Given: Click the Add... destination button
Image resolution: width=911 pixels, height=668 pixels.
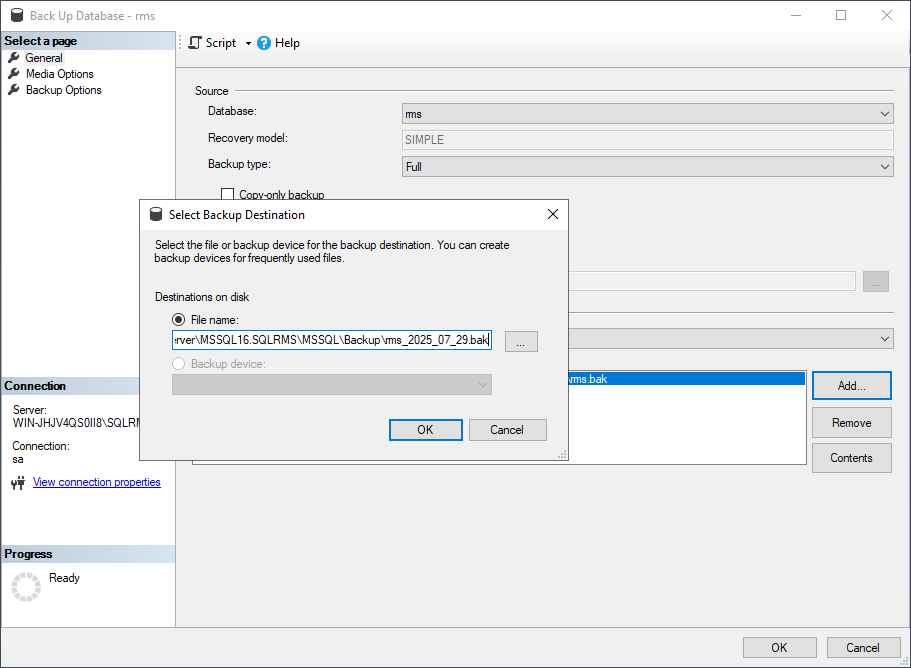Looking at the screenshot, I should (x=851, y=386).
